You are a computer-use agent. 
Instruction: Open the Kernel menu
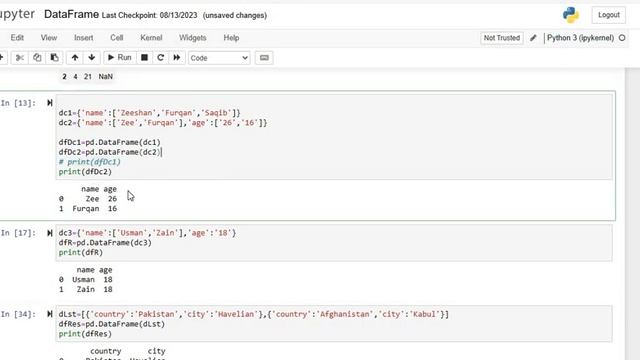[151, 38]
